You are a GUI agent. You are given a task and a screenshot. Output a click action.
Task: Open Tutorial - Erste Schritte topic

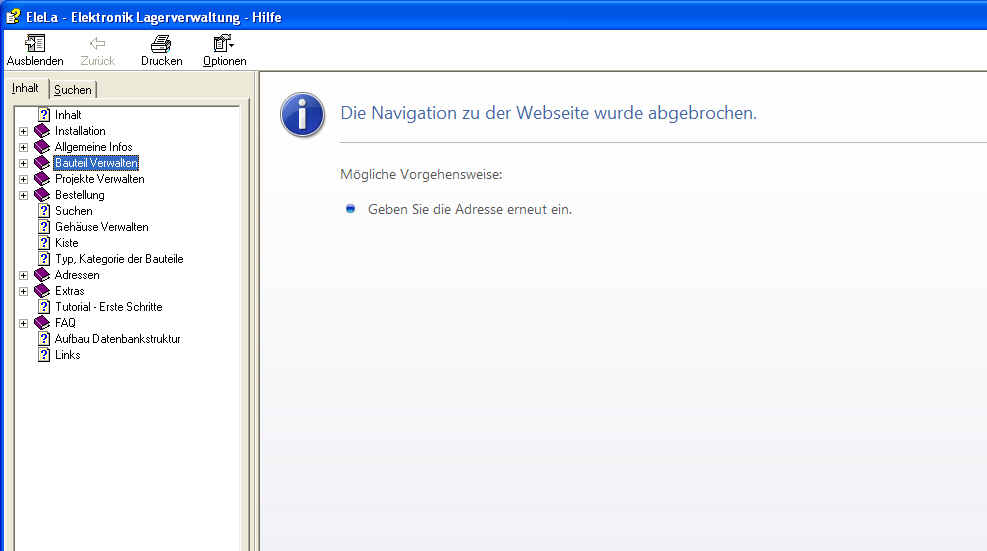(108, 307)
